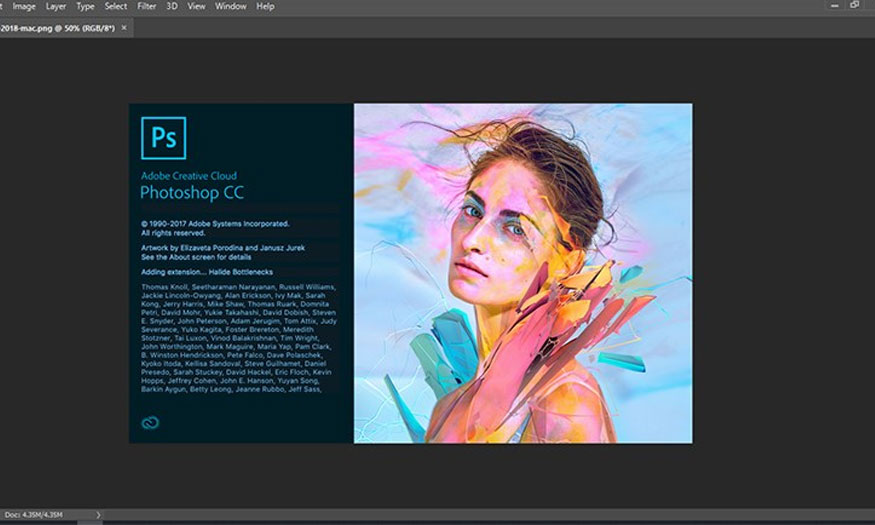Open the Filter menu
The height and width of the screenshot is (525, 875).
(147, 7)
